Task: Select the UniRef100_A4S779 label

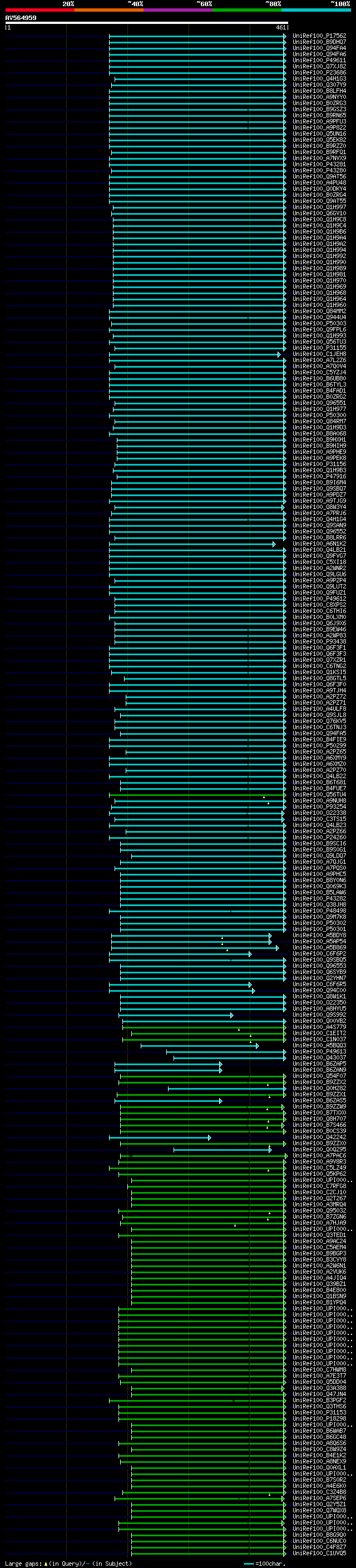Action: pos(319,1027)
